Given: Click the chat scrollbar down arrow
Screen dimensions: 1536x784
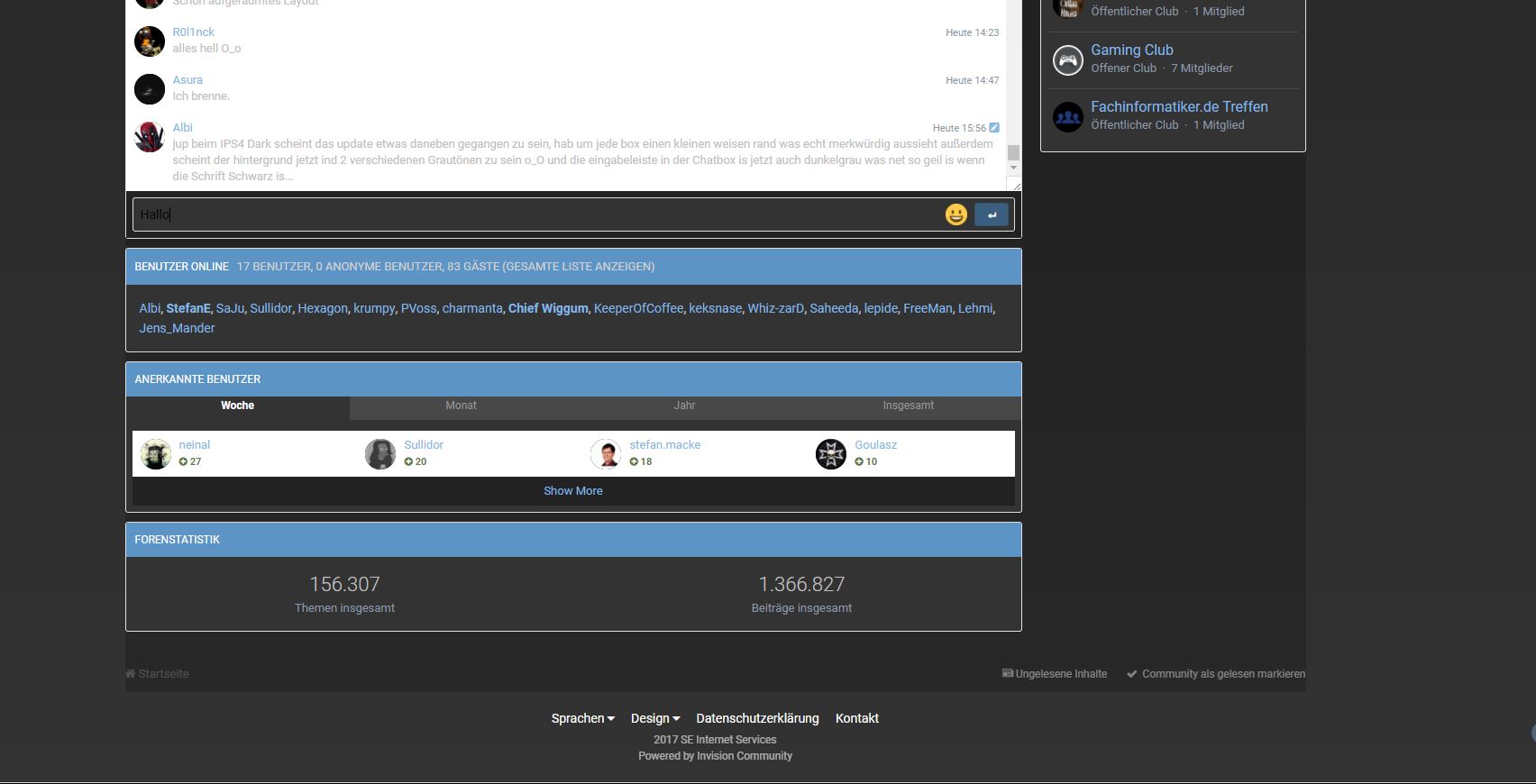Looking at the screenshot, I should [x=1013, y=168].
